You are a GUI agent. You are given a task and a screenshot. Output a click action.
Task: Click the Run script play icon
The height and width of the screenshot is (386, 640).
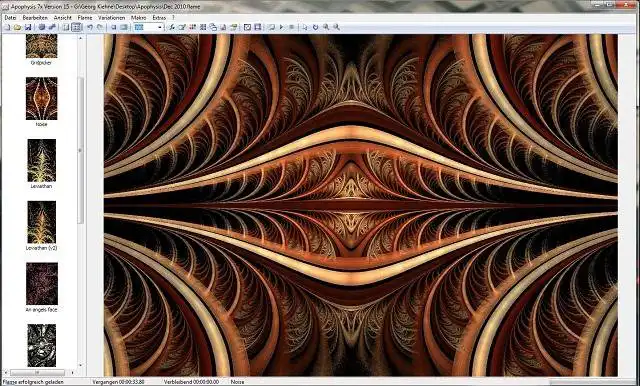(x=281, y=27)
